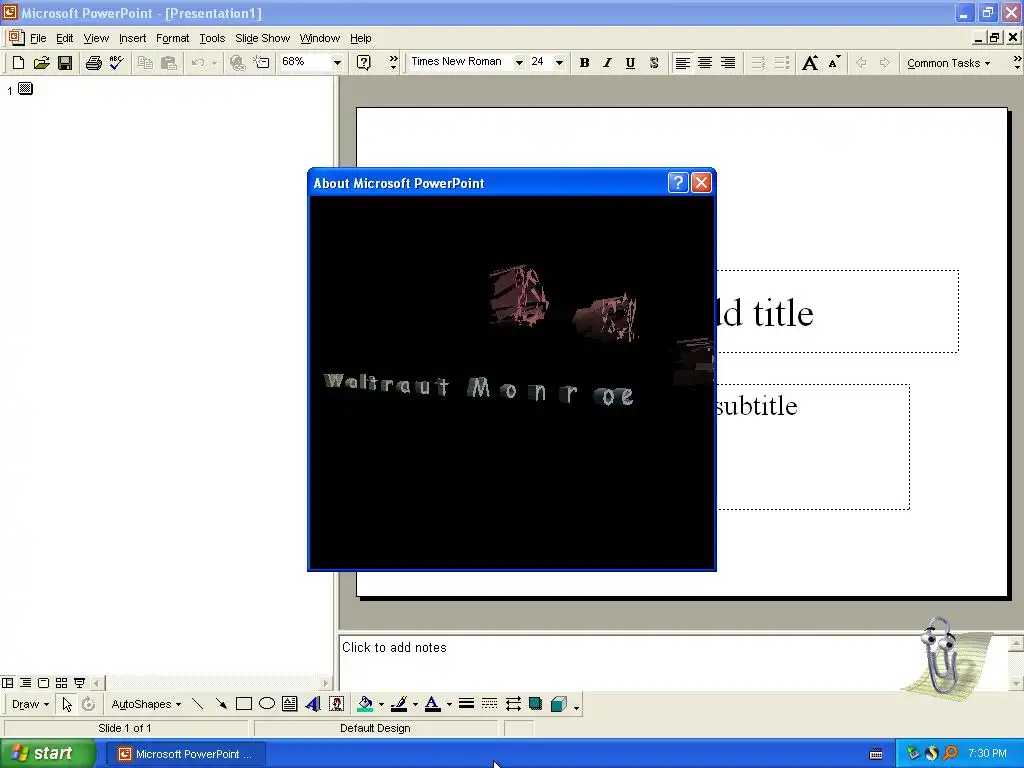This screenshot has height=768, width=1024.
Task: Choose Dash Style on Drawing toolbar
Action: [x=489, y=704]
